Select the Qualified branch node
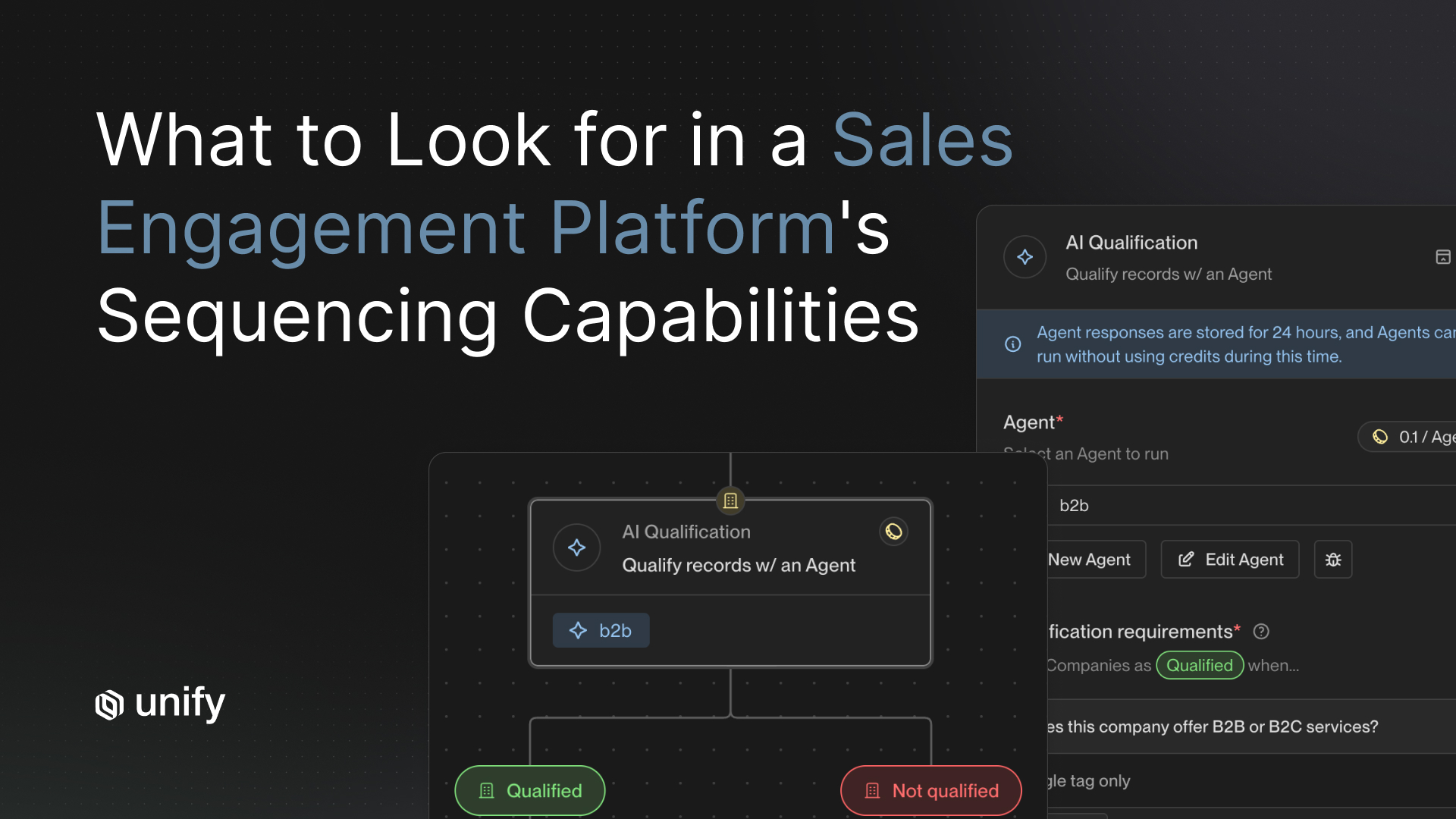This screenshot has height=819, width=1456. click(529, 791)
